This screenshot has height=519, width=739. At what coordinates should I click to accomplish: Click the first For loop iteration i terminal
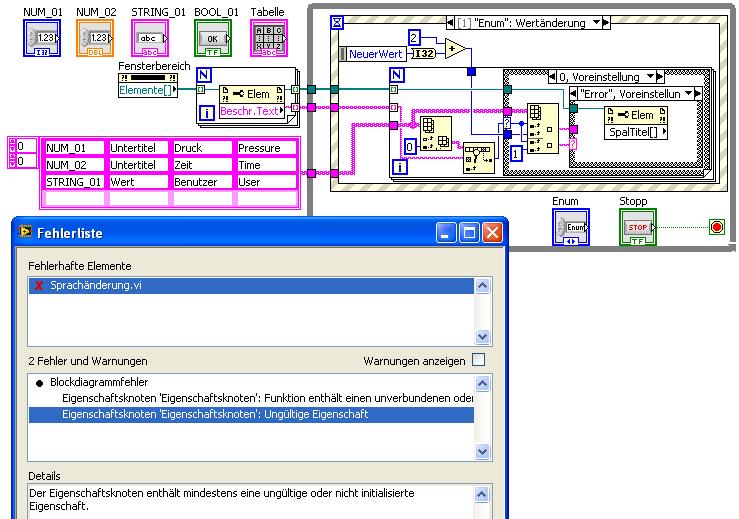pyautogui.click(x=207, y=113)
